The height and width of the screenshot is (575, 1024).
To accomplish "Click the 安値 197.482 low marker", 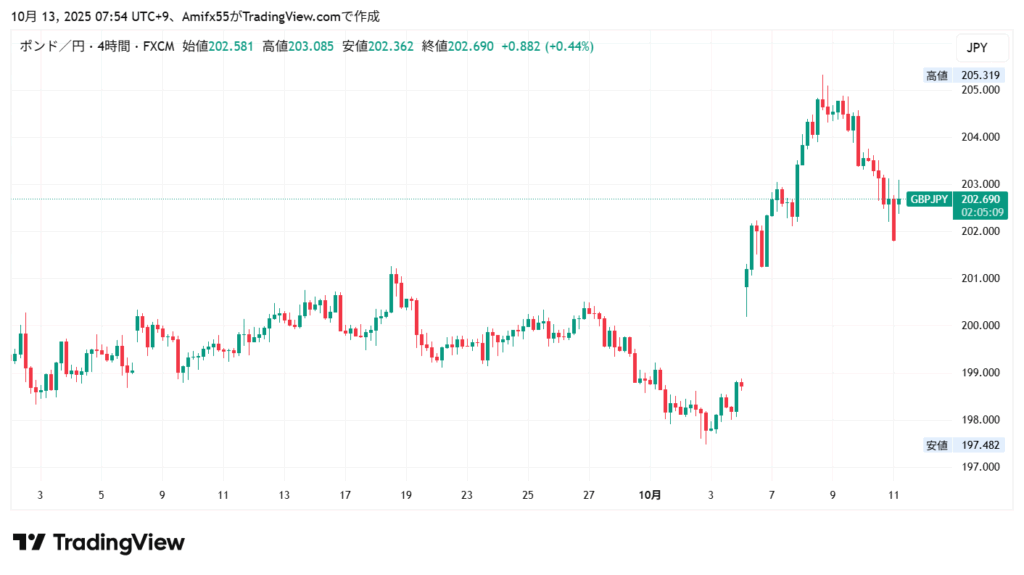I will pos(963,445).
